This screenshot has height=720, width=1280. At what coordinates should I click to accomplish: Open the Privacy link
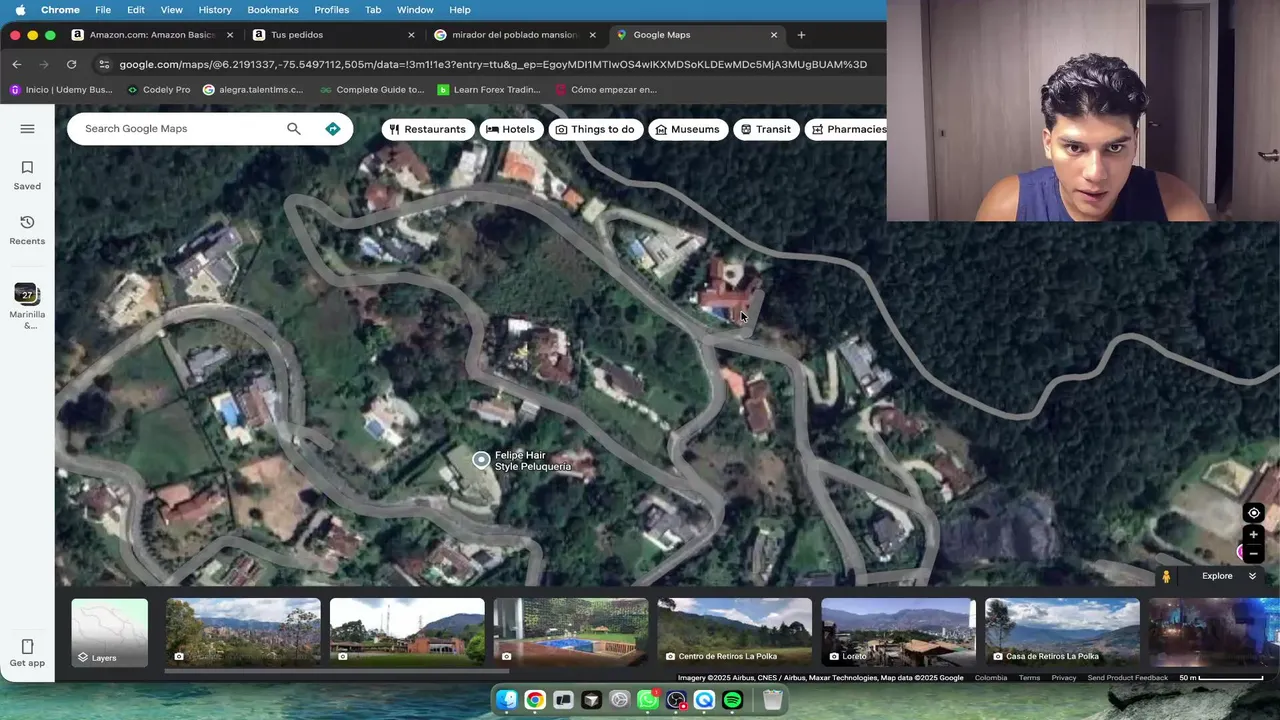[1064, 678]
